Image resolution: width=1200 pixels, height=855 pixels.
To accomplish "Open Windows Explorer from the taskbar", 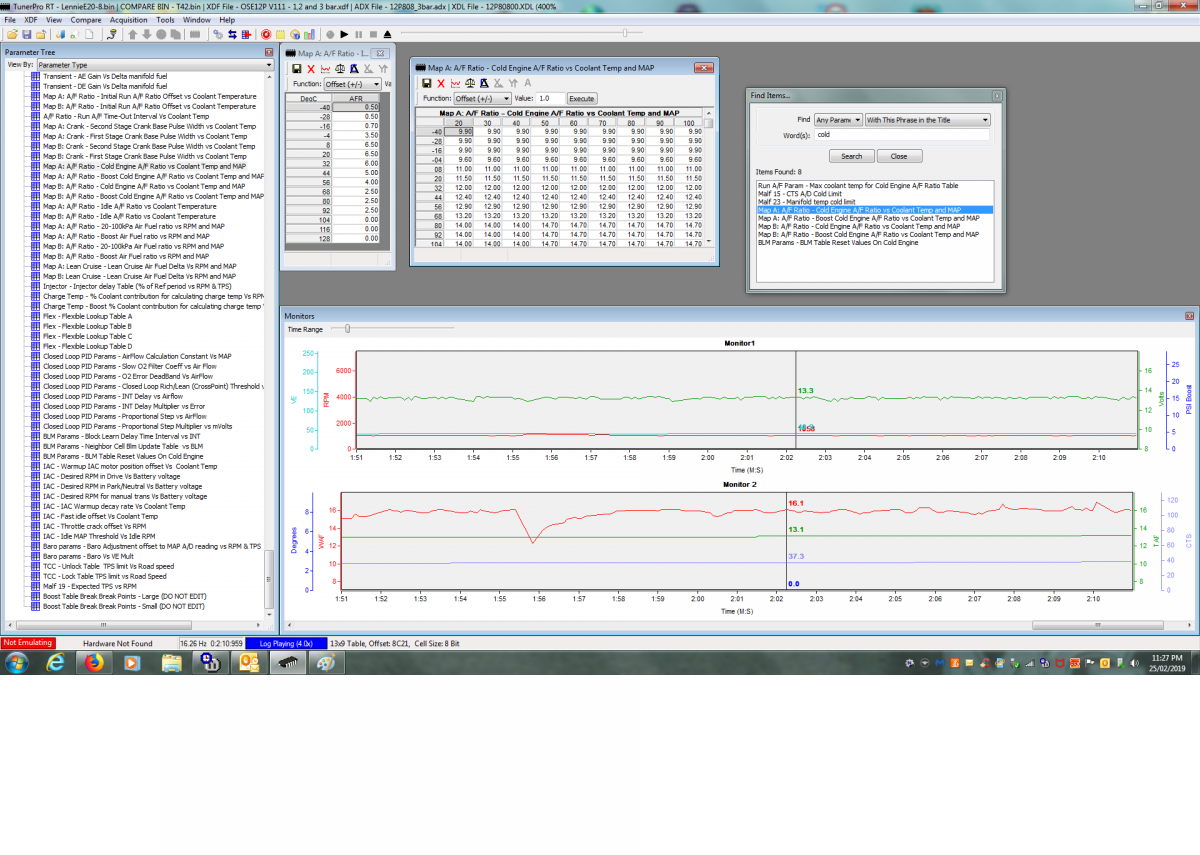I will (x=171, y=662).
